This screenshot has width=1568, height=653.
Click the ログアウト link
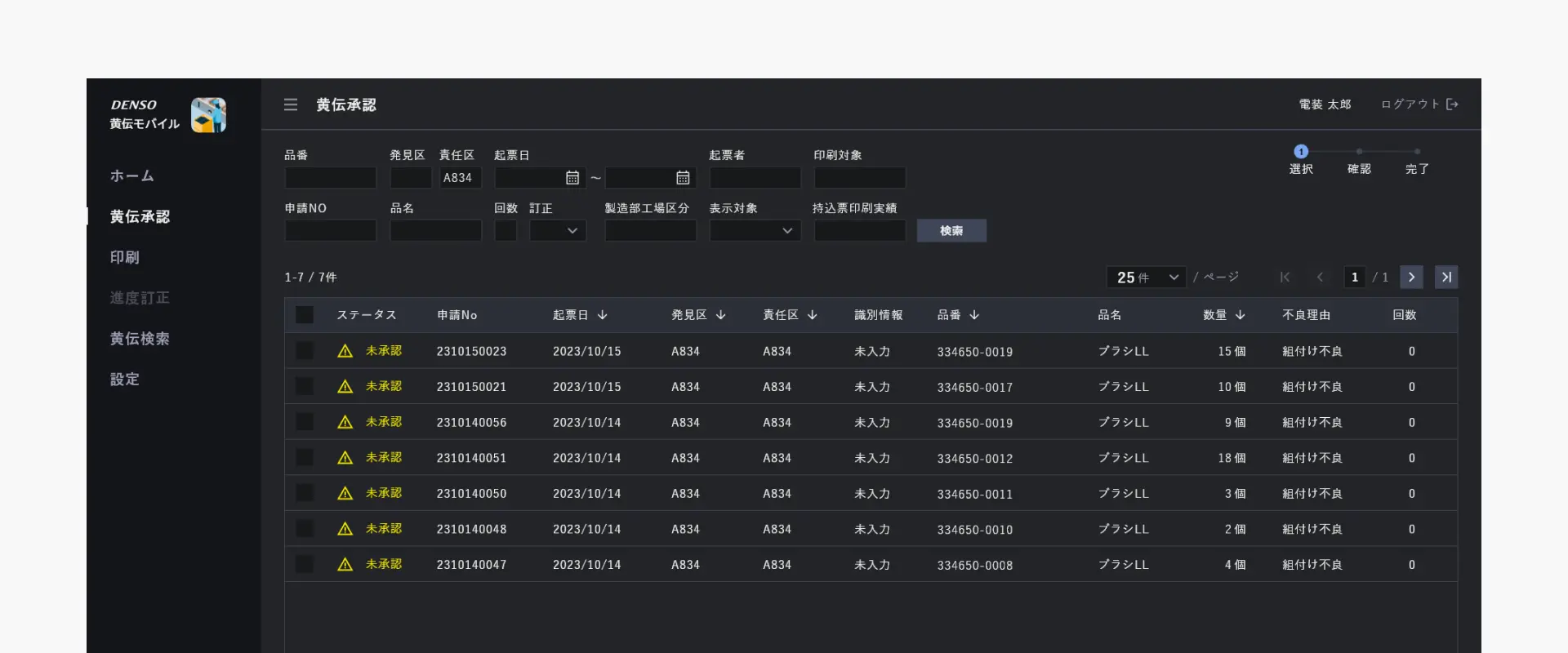tap(1410, 104)
